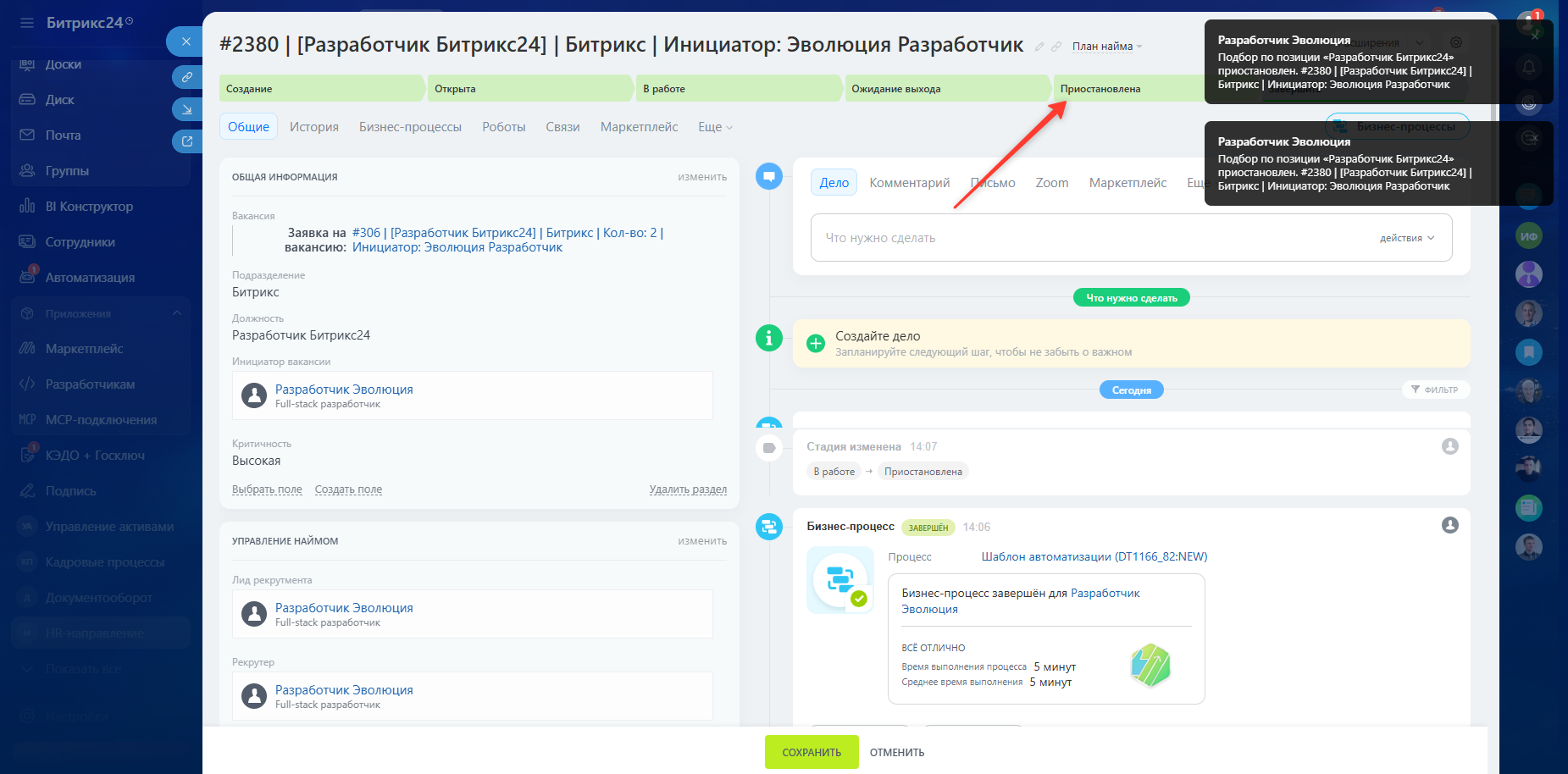Open the Связи tab
Viewport: 1568px width, 774px height.
point(562,127)
